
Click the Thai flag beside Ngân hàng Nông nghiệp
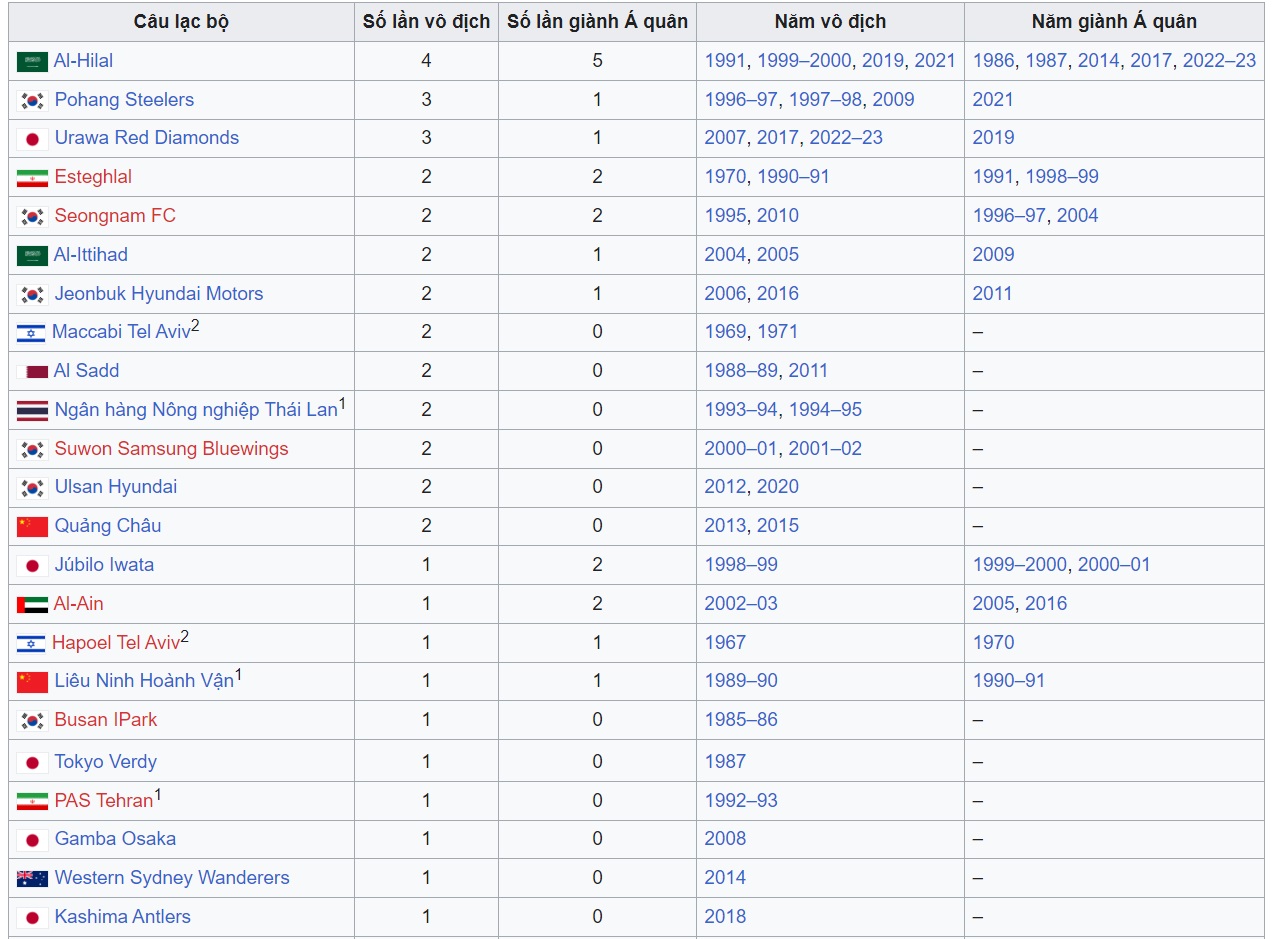(32, 410)
